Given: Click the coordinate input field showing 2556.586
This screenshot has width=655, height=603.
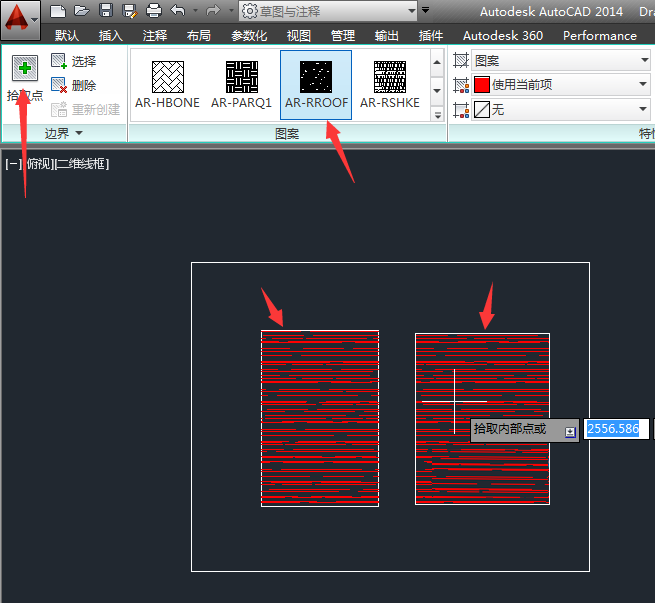Looking at the screenshot, I should click(612, 429).
